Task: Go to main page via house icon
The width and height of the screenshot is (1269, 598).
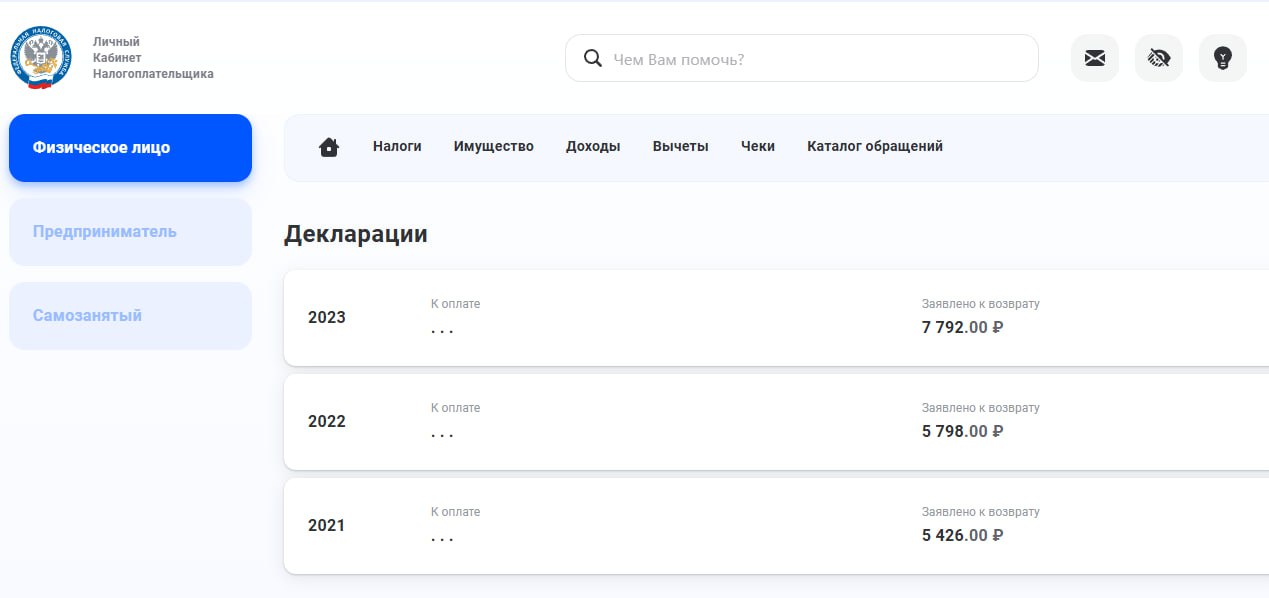Action: click(x=329, y=146)
